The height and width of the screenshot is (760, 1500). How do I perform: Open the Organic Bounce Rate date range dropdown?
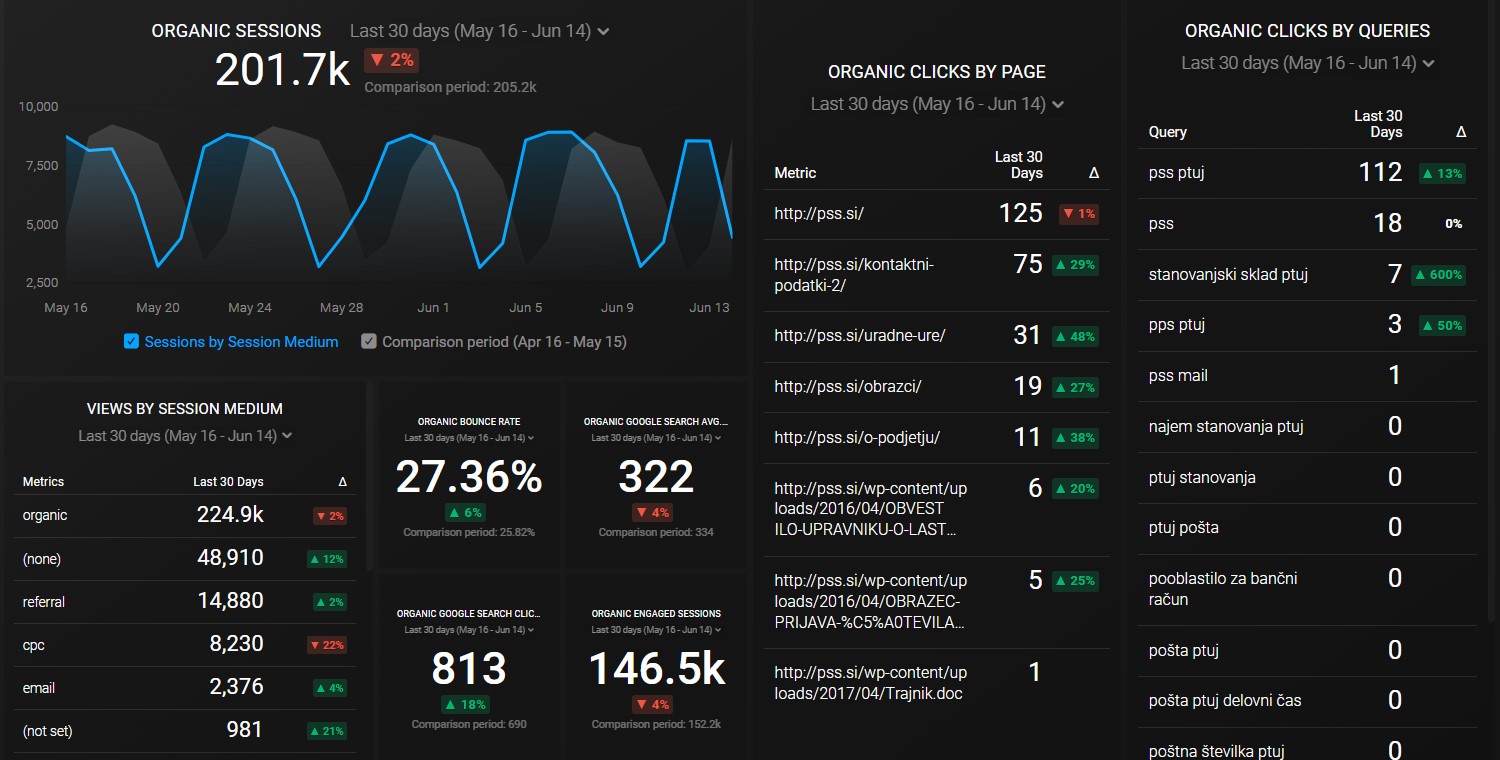[x=469, y=438]
